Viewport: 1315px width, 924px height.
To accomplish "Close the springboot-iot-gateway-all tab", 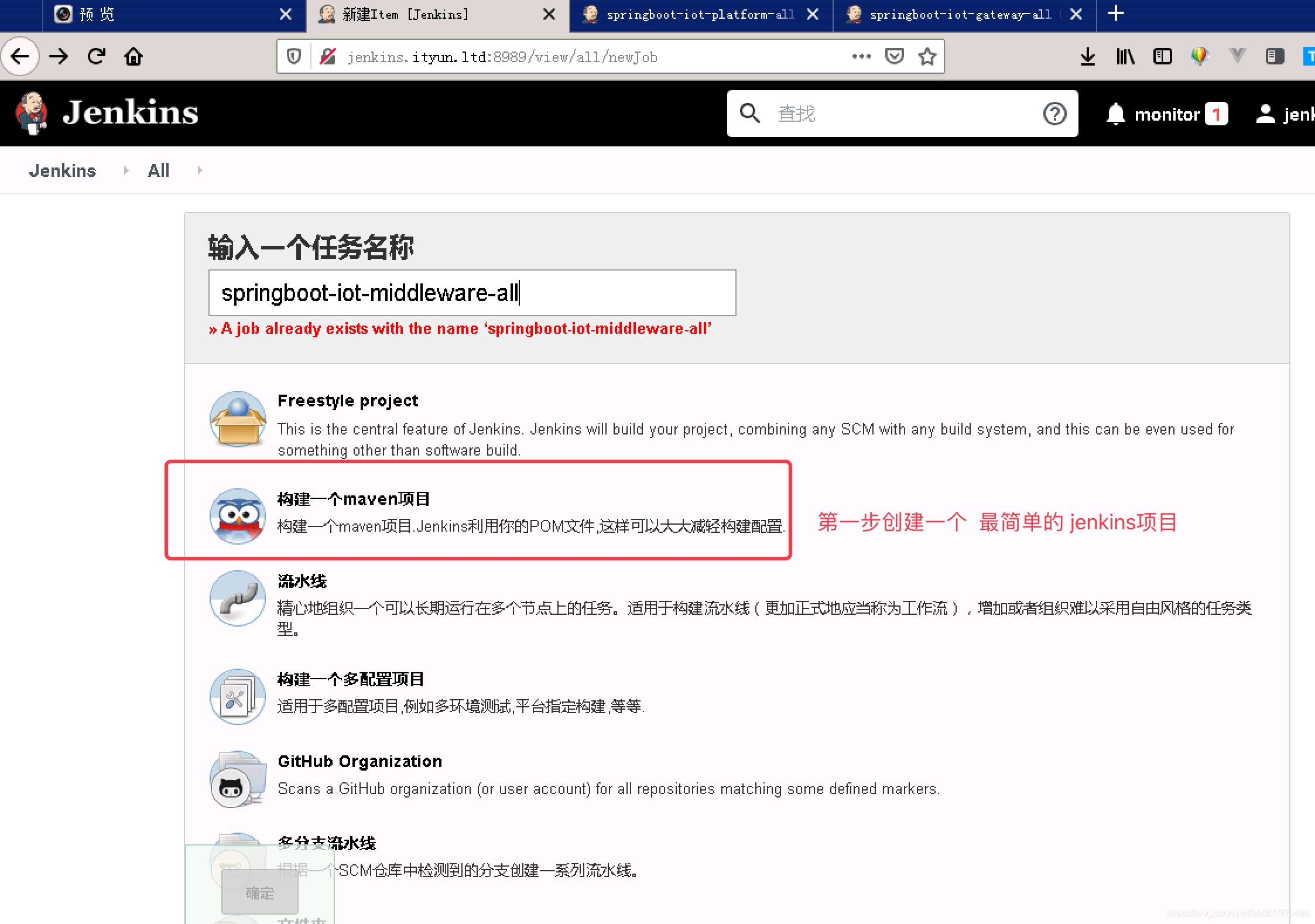I will click(1076, 14).
